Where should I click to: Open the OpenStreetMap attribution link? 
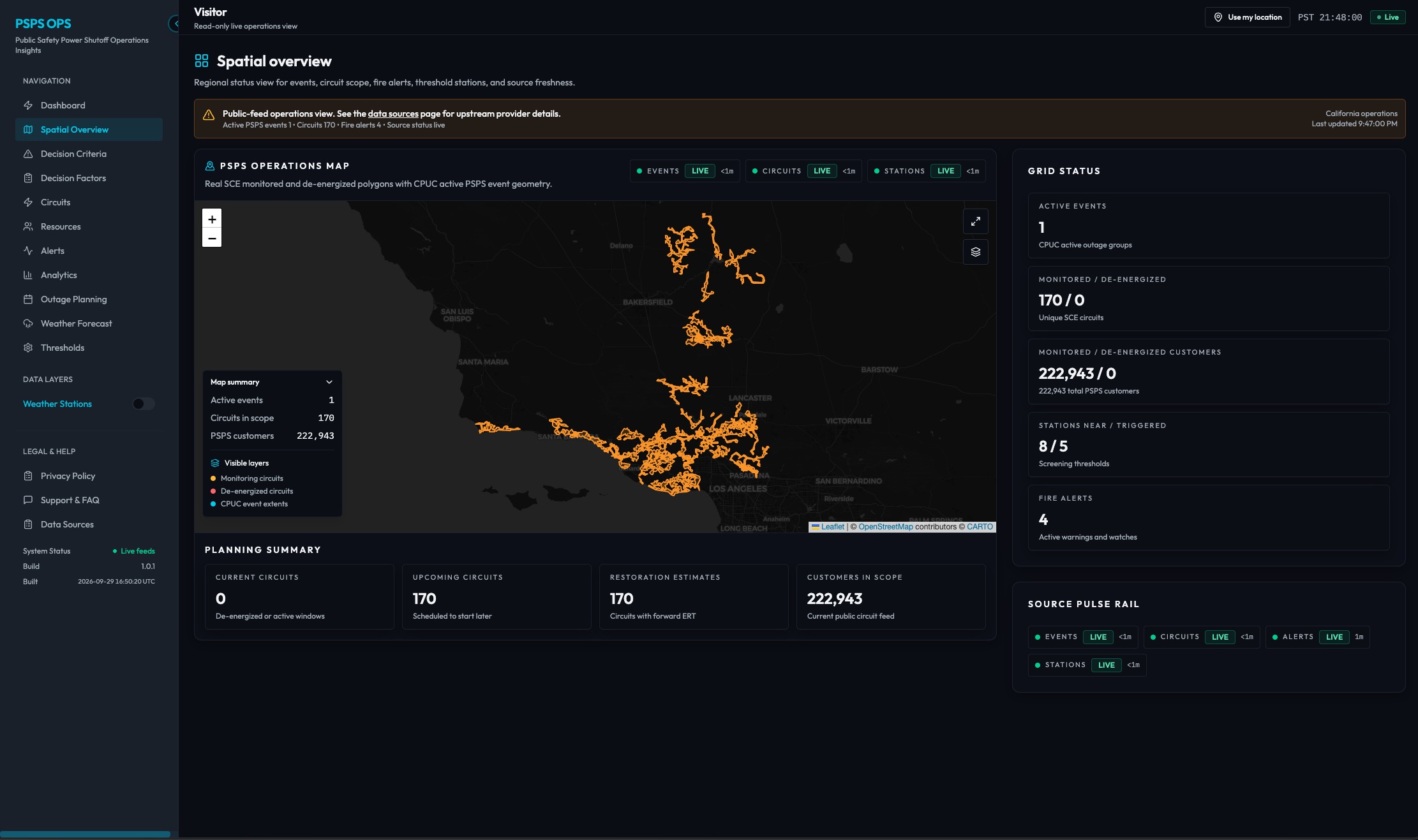click(x=886, y=527)
